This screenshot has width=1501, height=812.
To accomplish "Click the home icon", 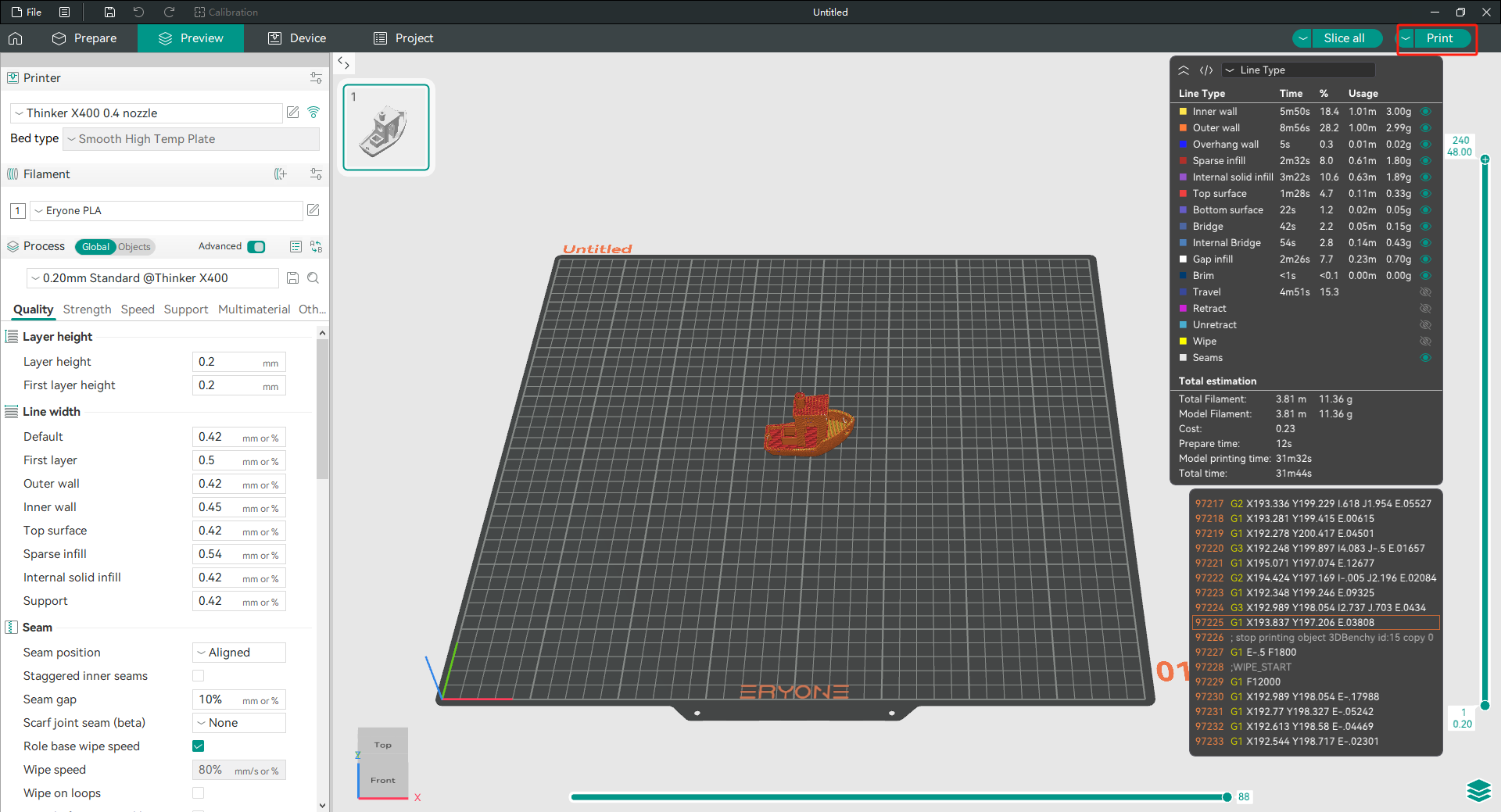I will [16, 38].
